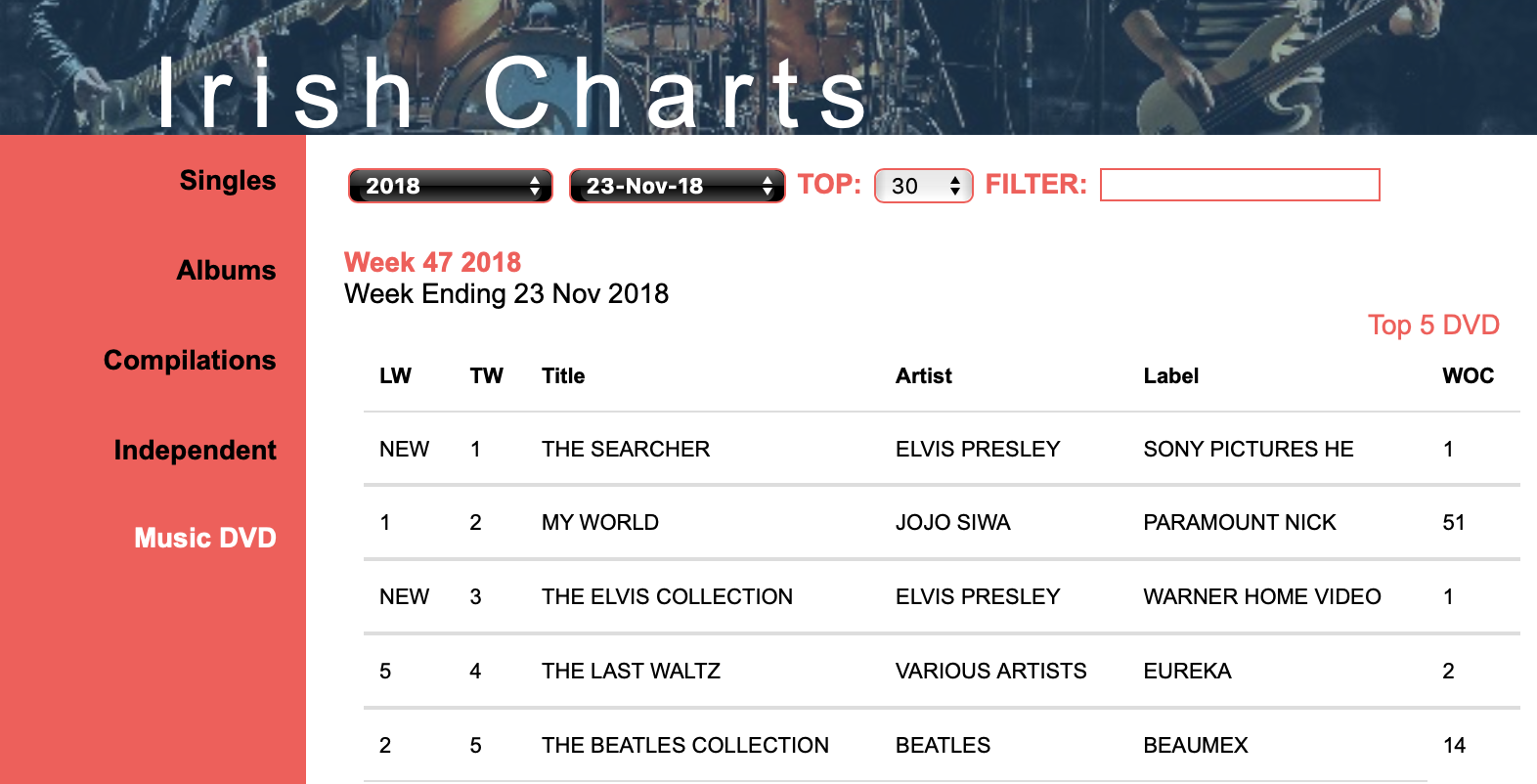
Task: Change the TOP chart size selector
Action: click(x=922, y=185)
